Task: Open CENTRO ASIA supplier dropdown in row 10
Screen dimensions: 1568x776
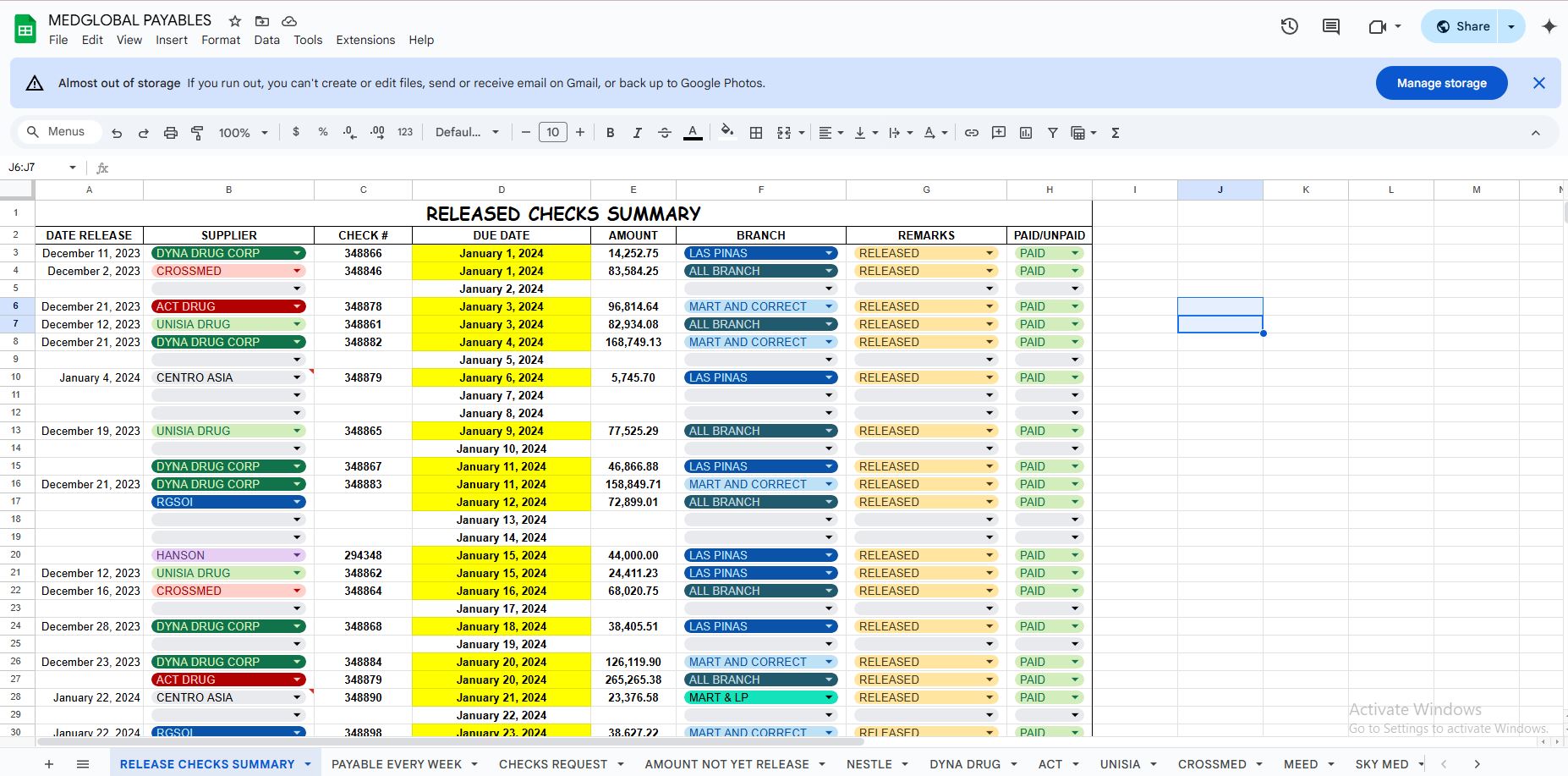Action: tap(297, 377)
